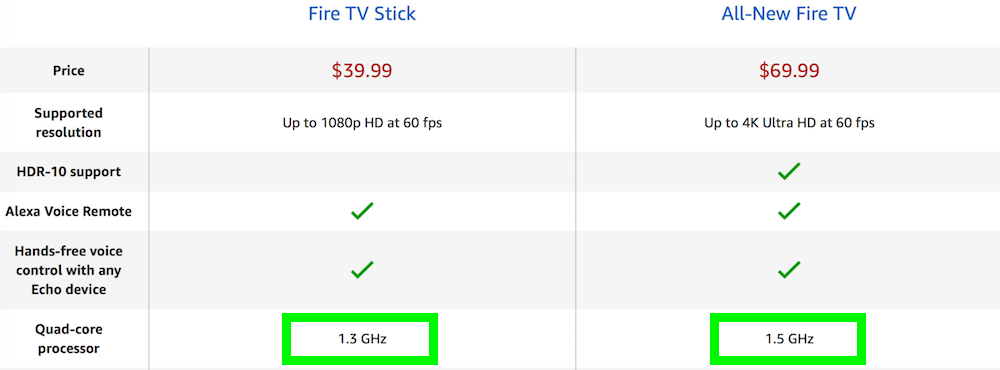Click the Alexa Voice Remote row label
This screenshot has width=1000, height=370.
68,211
